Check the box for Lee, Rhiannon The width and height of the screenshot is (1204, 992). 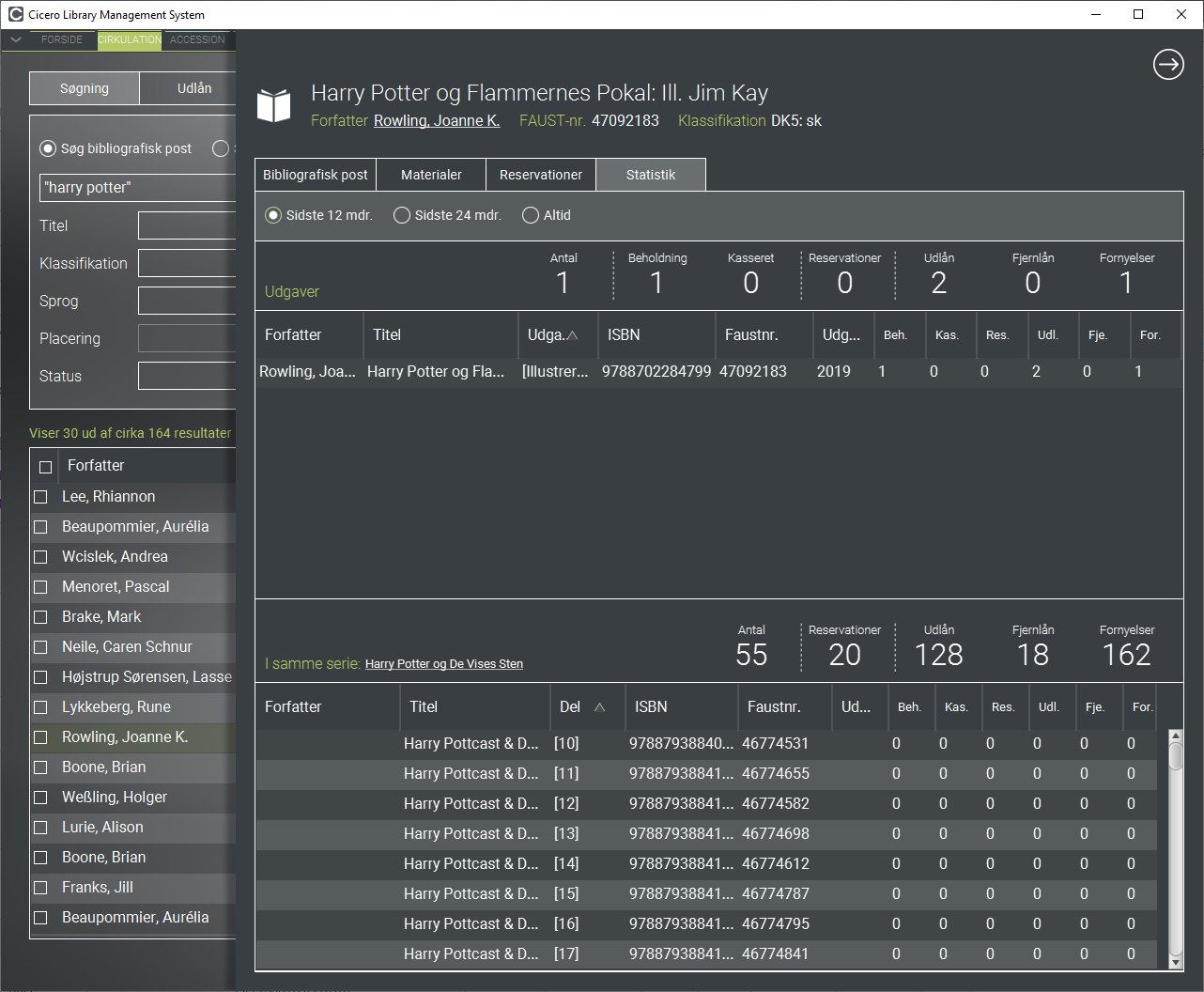click(x=40, y=497)
